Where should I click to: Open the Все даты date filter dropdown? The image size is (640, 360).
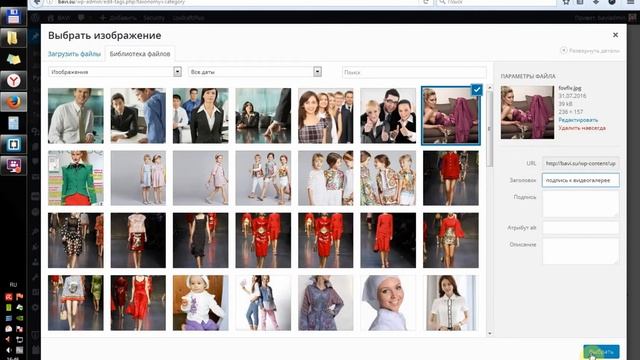tap(255, 72)
